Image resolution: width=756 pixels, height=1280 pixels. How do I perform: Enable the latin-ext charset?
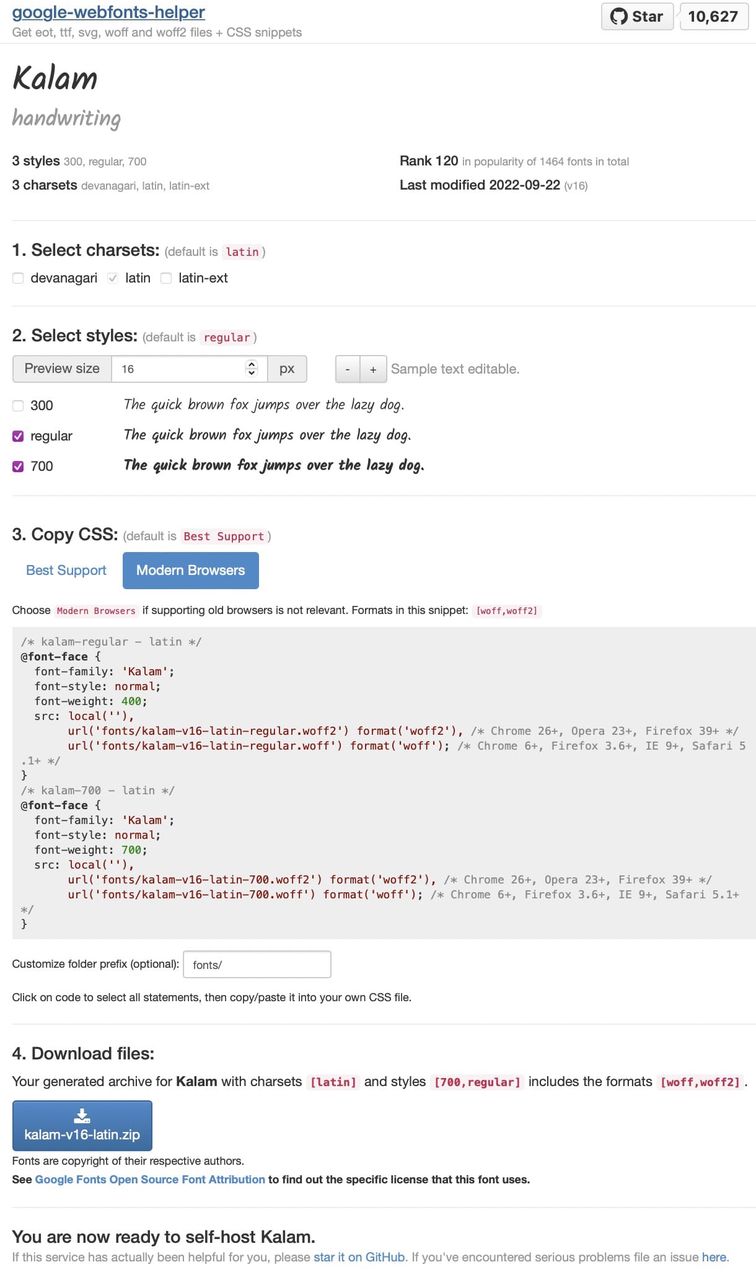[x=166, y=277]
